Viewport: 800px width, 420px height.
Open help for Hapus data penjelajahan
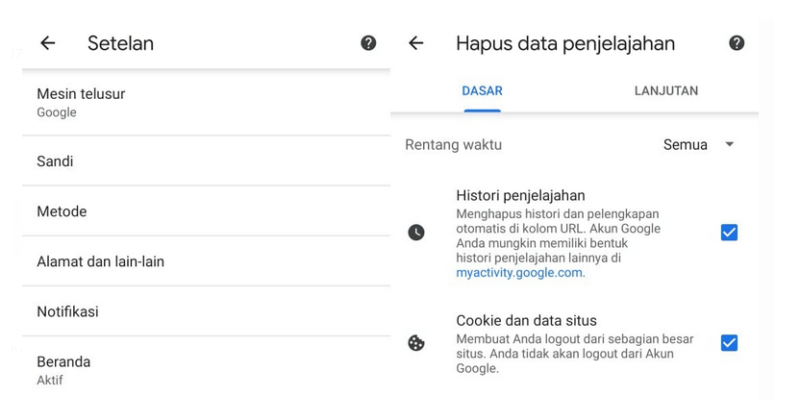click(x=736, y=43)
